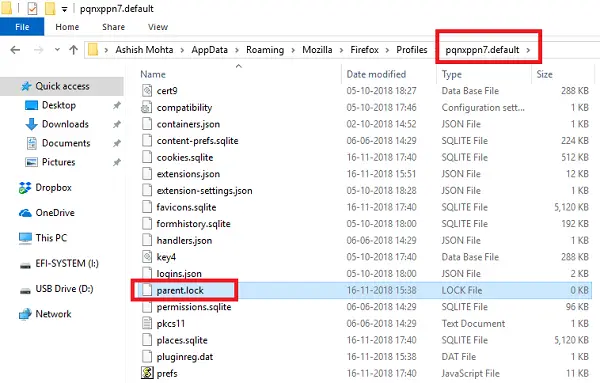Click the pkcs11 text document icon
This screenshot has height=383, width=600.
[147, 323]
